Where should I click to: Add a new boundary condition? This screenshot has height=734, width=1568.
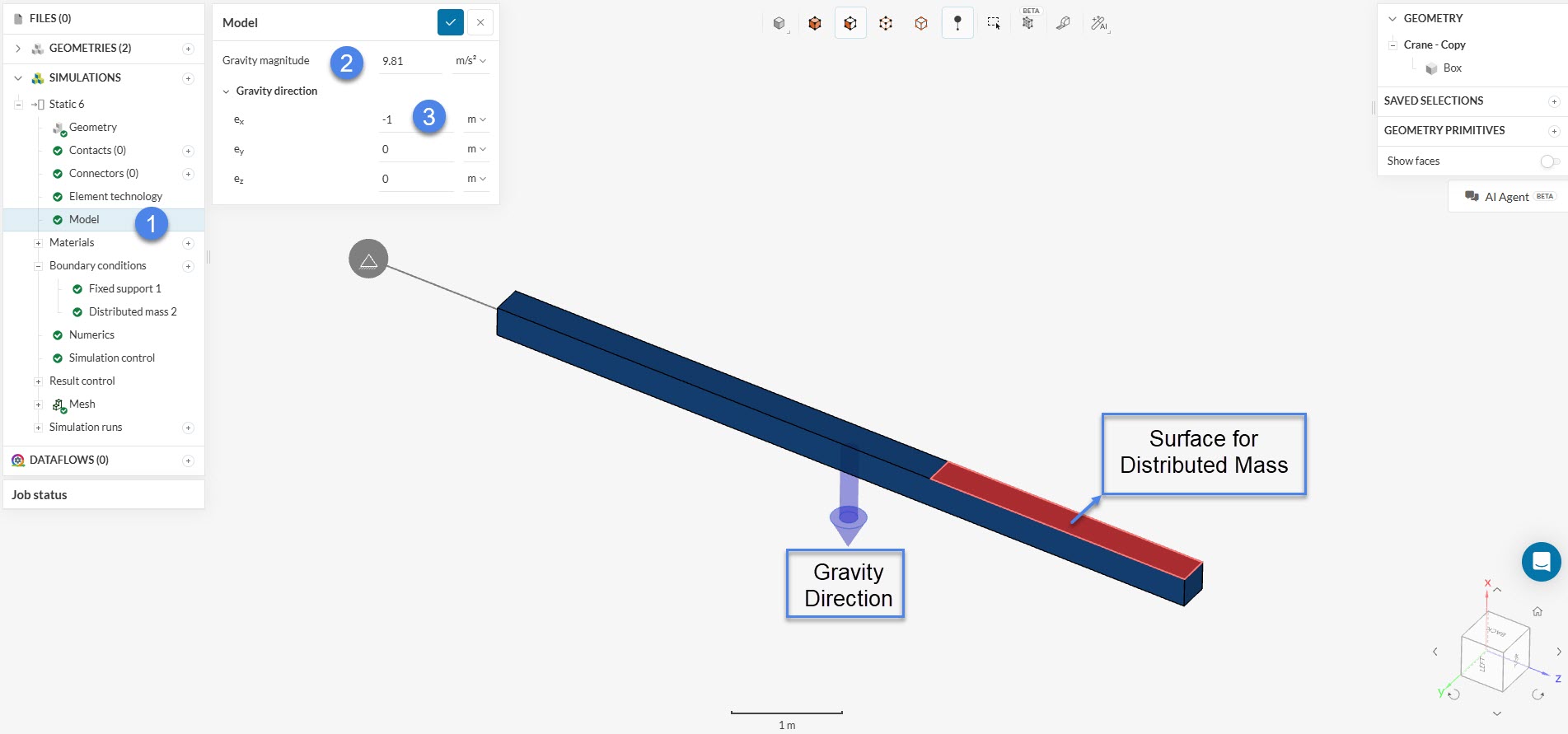[x=188, y=266]
